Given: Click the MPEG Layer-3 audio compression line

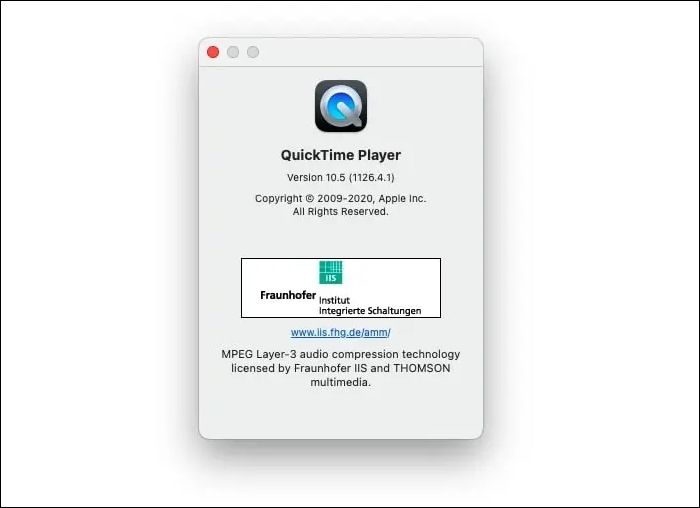Looking at the screenshot, I should [341, 354].
